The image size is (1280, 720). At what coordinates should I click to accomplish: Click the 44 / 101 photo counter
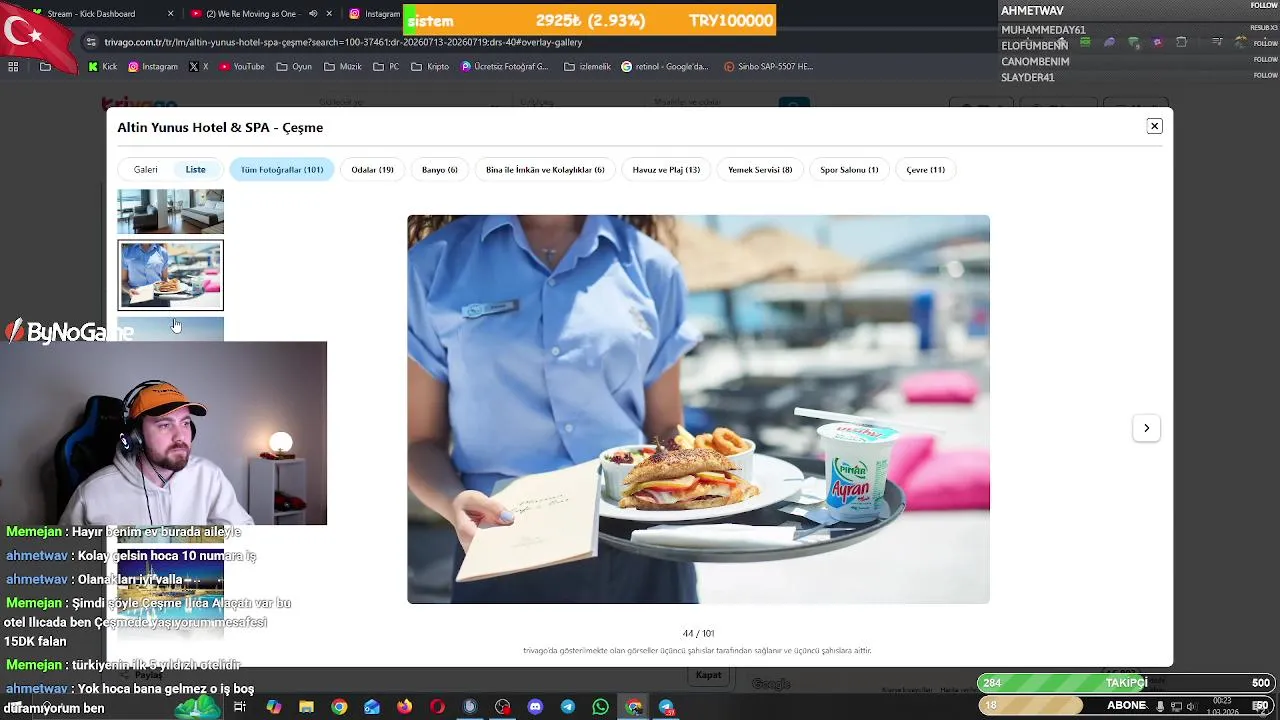(698, 633)
